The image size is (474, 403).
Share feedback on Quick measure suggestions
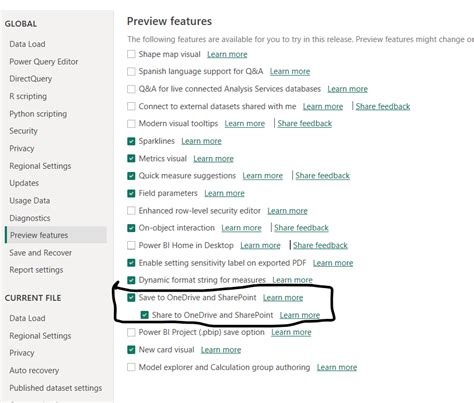point(322,176)
